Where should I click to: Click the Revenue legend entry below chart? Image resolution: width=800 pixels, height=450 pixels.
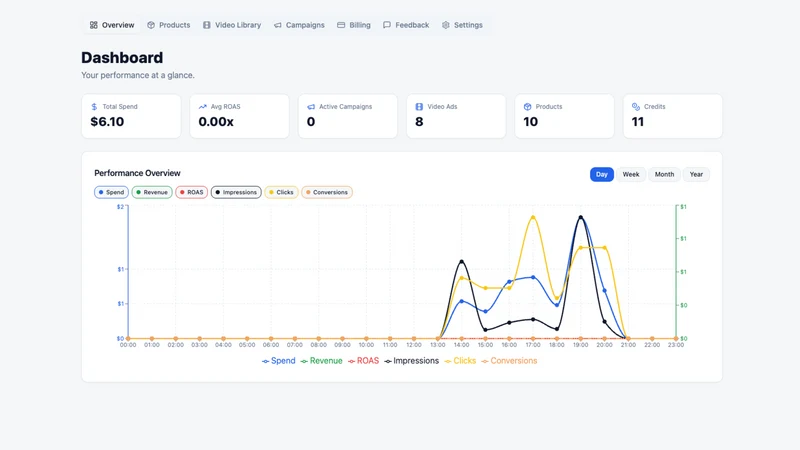click(x=321, y=361)
